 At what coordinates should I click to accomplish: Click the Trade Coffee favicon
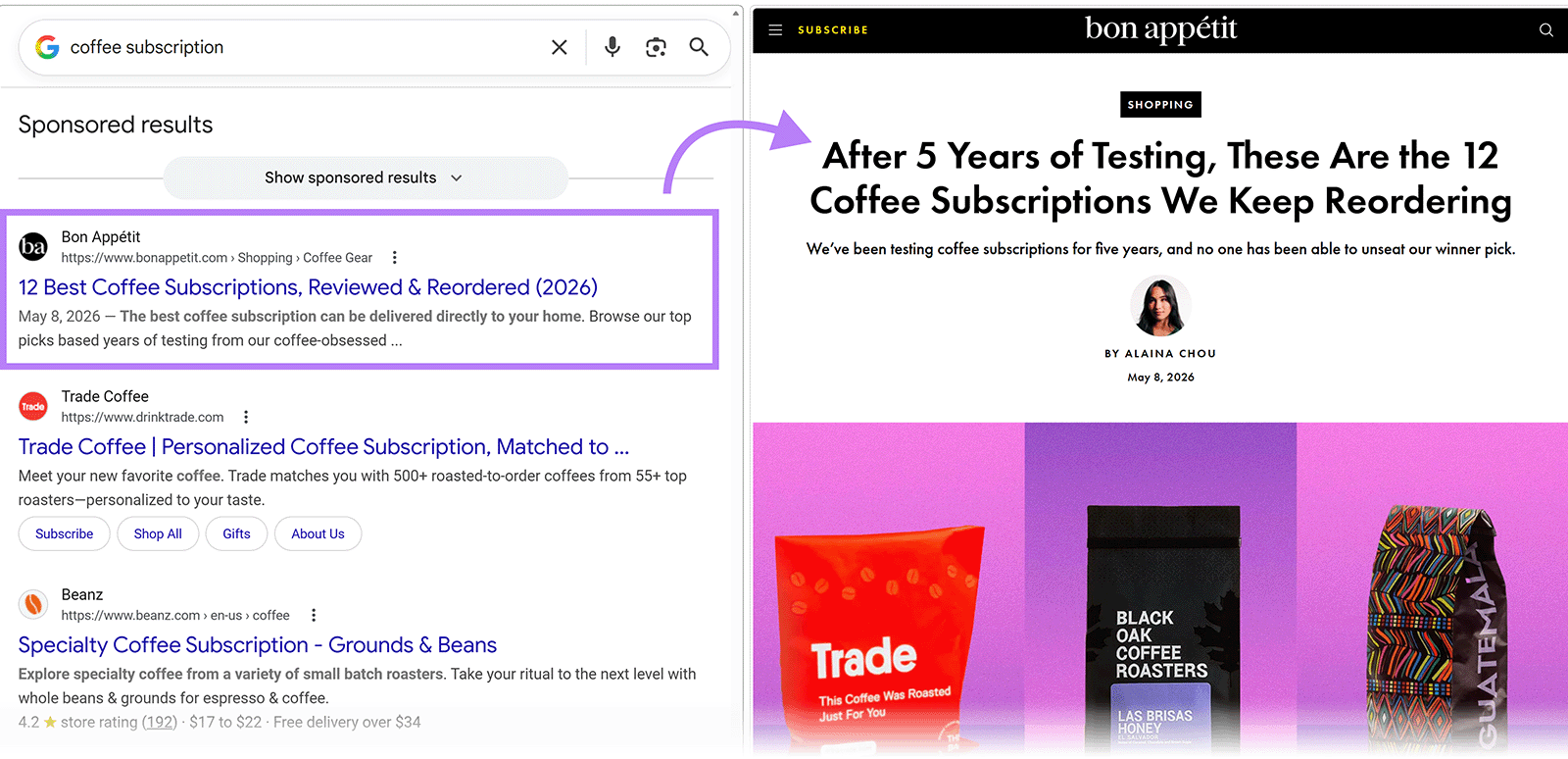click(x=33, y=406)
